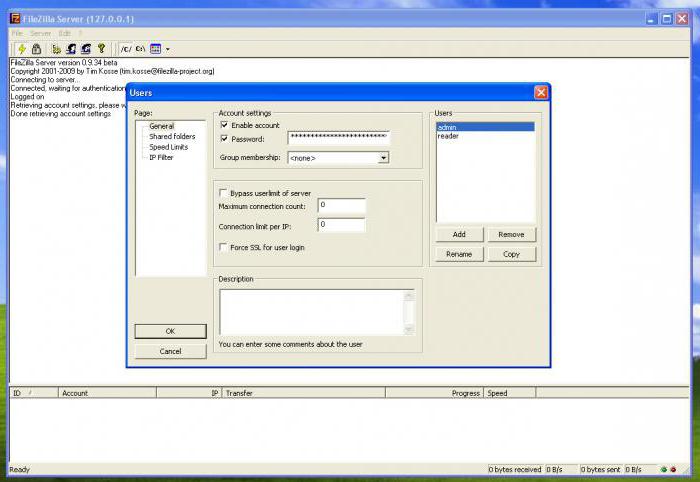Sort by the IP column header

coord(189,393)
